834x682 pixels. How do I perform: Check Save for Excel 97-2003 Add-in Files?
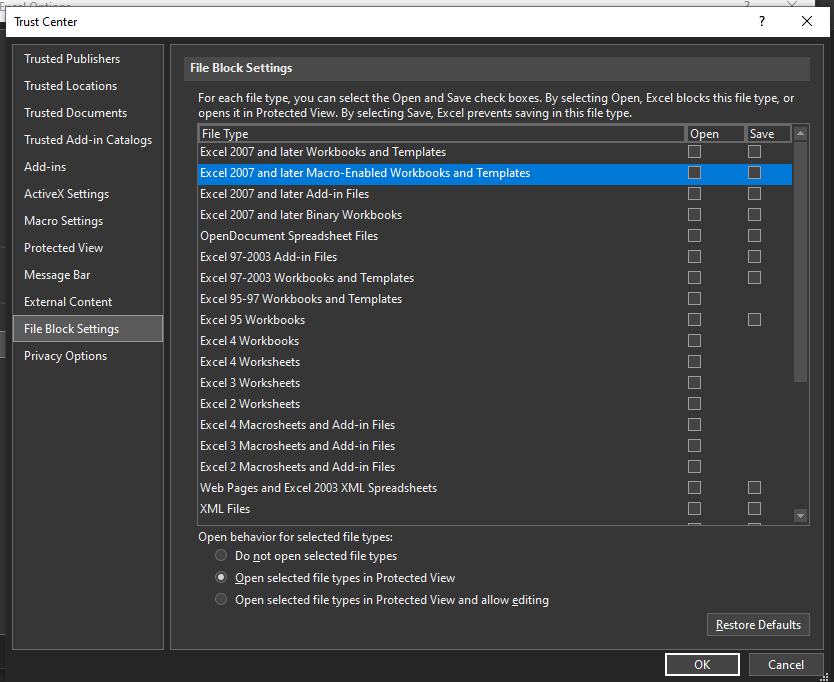[754, 256]
